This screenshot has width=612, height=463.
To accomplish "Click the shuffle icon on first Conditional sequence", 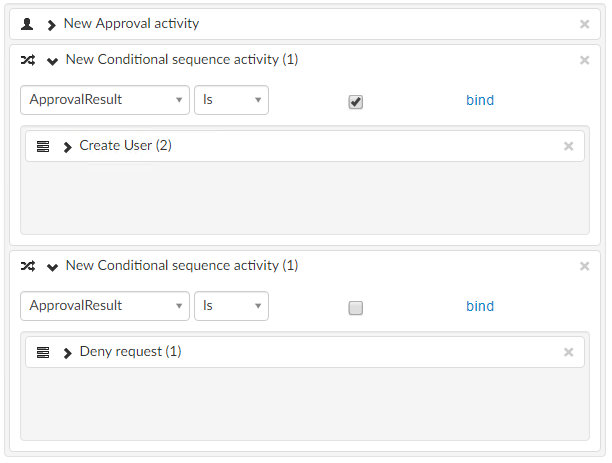I will click(x=28, y=60).
